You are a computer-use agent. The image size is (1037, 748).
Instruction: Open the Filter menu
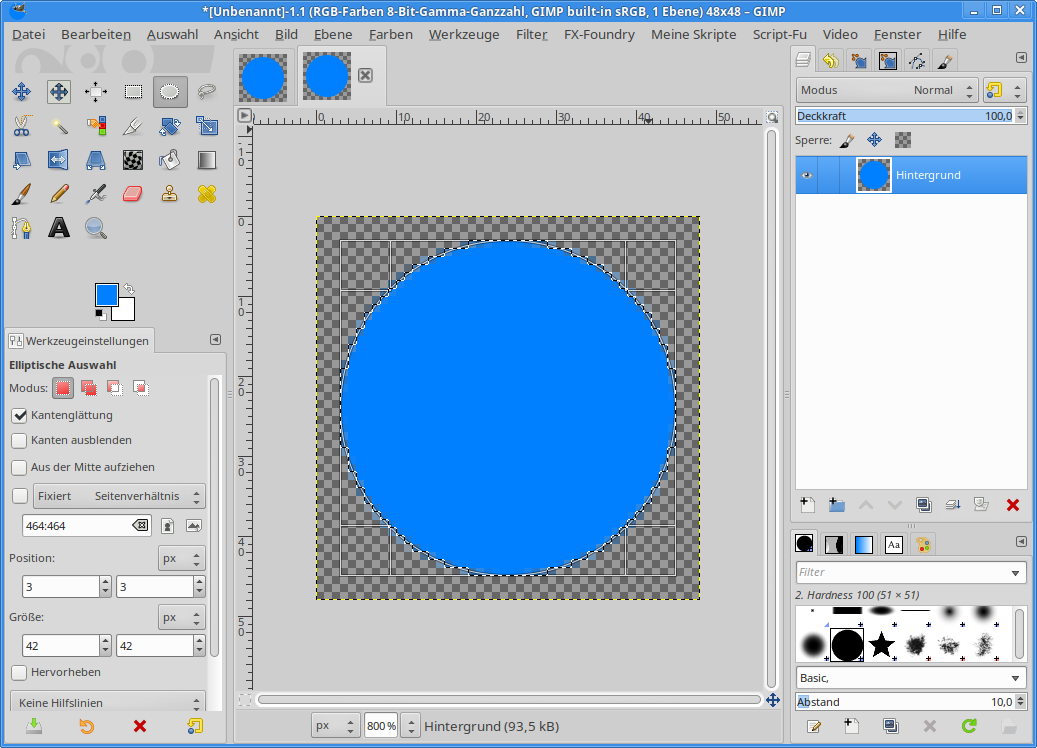tap(531, 34)
